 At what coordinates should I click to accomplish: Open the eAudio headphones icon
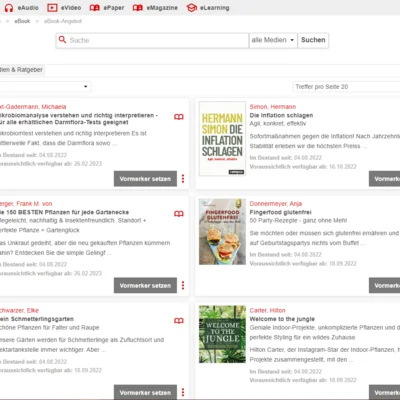click(9, 8)
